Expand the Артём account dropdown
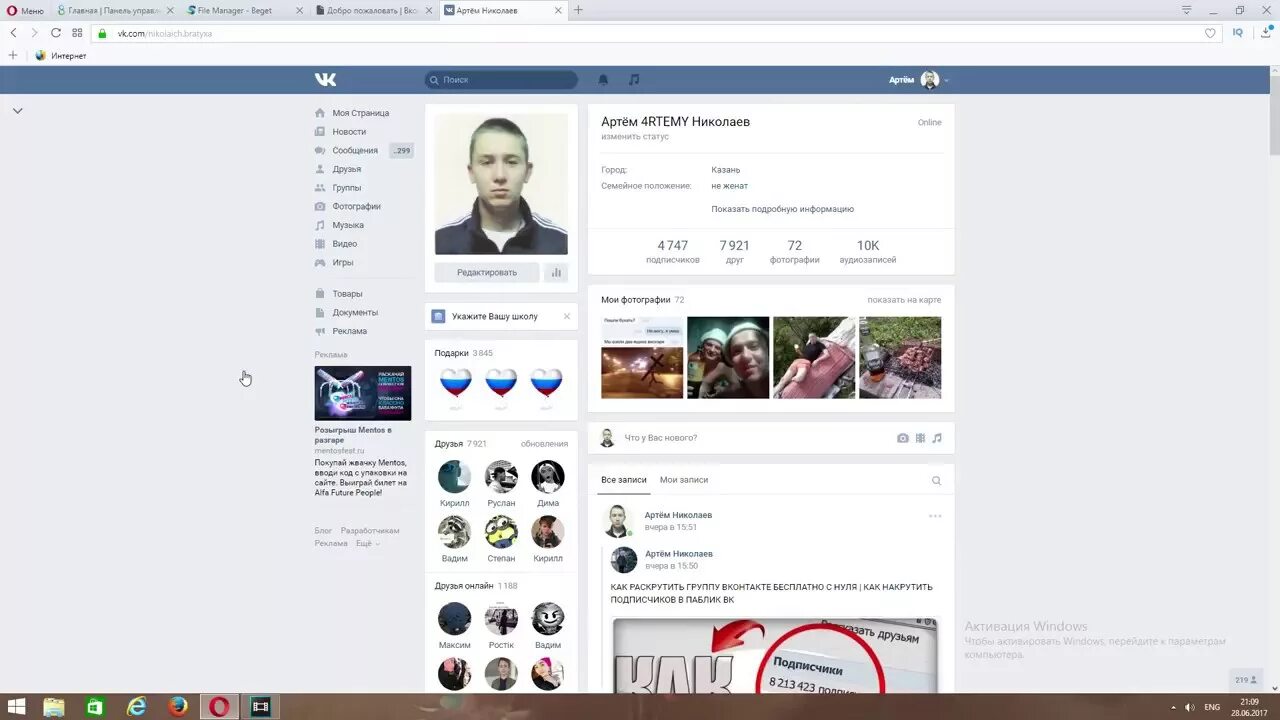This screenshot has width=1280, height=720. pos(919,80)
